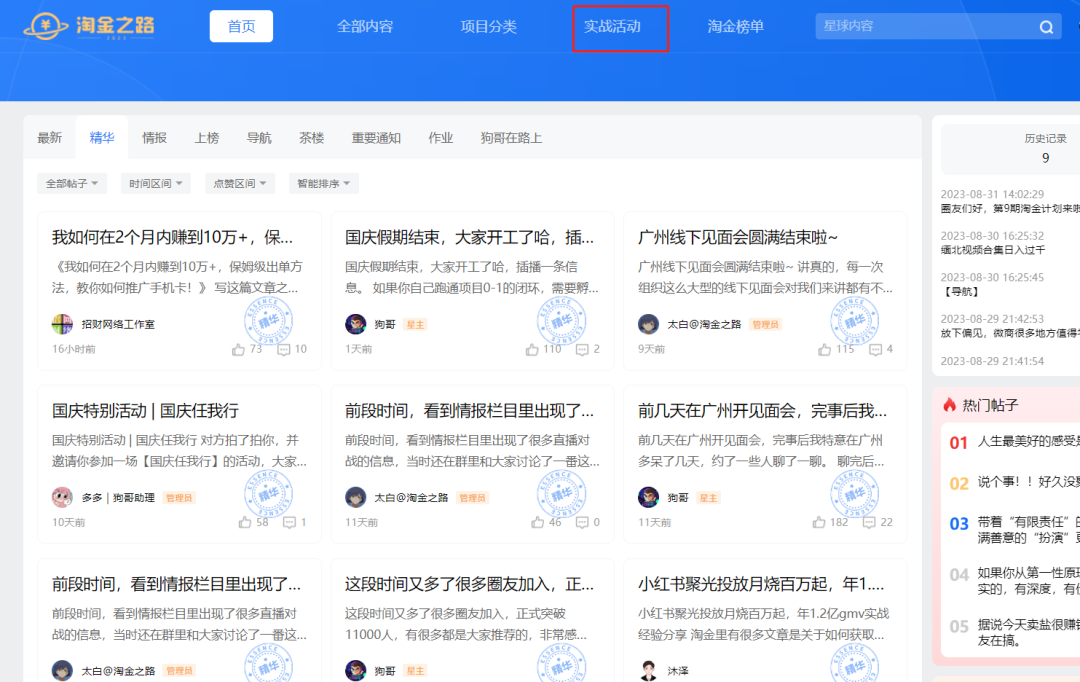1080x682 pixels.
Task: Open comments icon on 广州线下见面会圆满结束啦 post
Action: (875, 350)
